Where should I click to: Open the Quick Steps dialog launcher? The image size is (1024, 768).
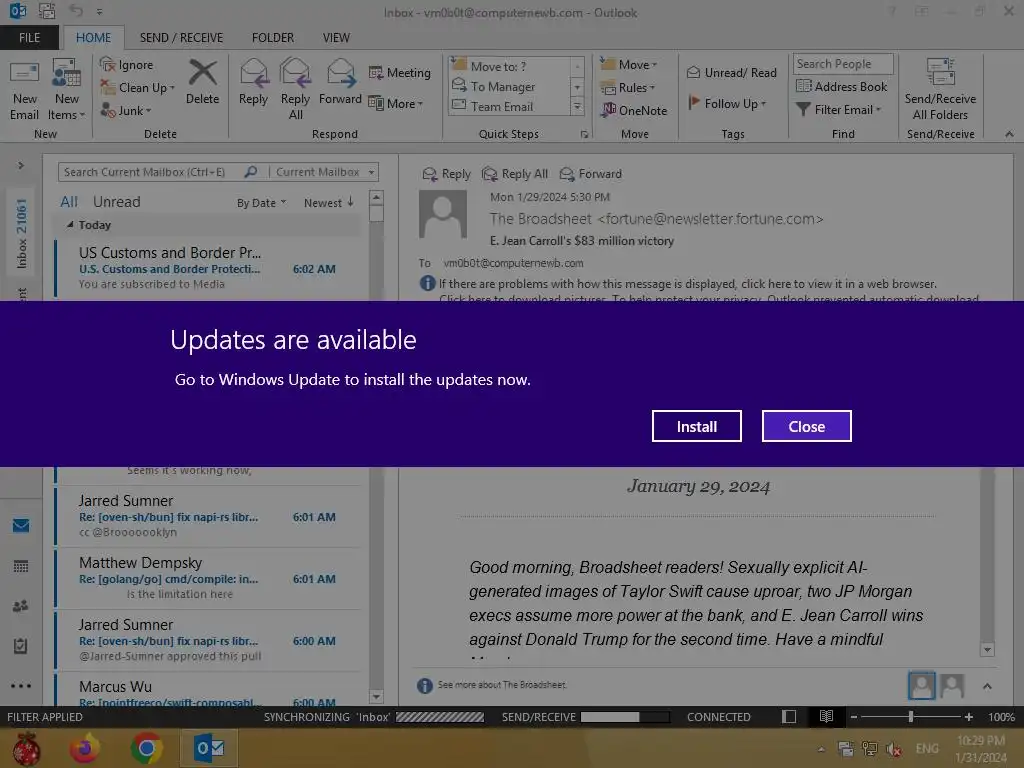click(x=584, y=135)
